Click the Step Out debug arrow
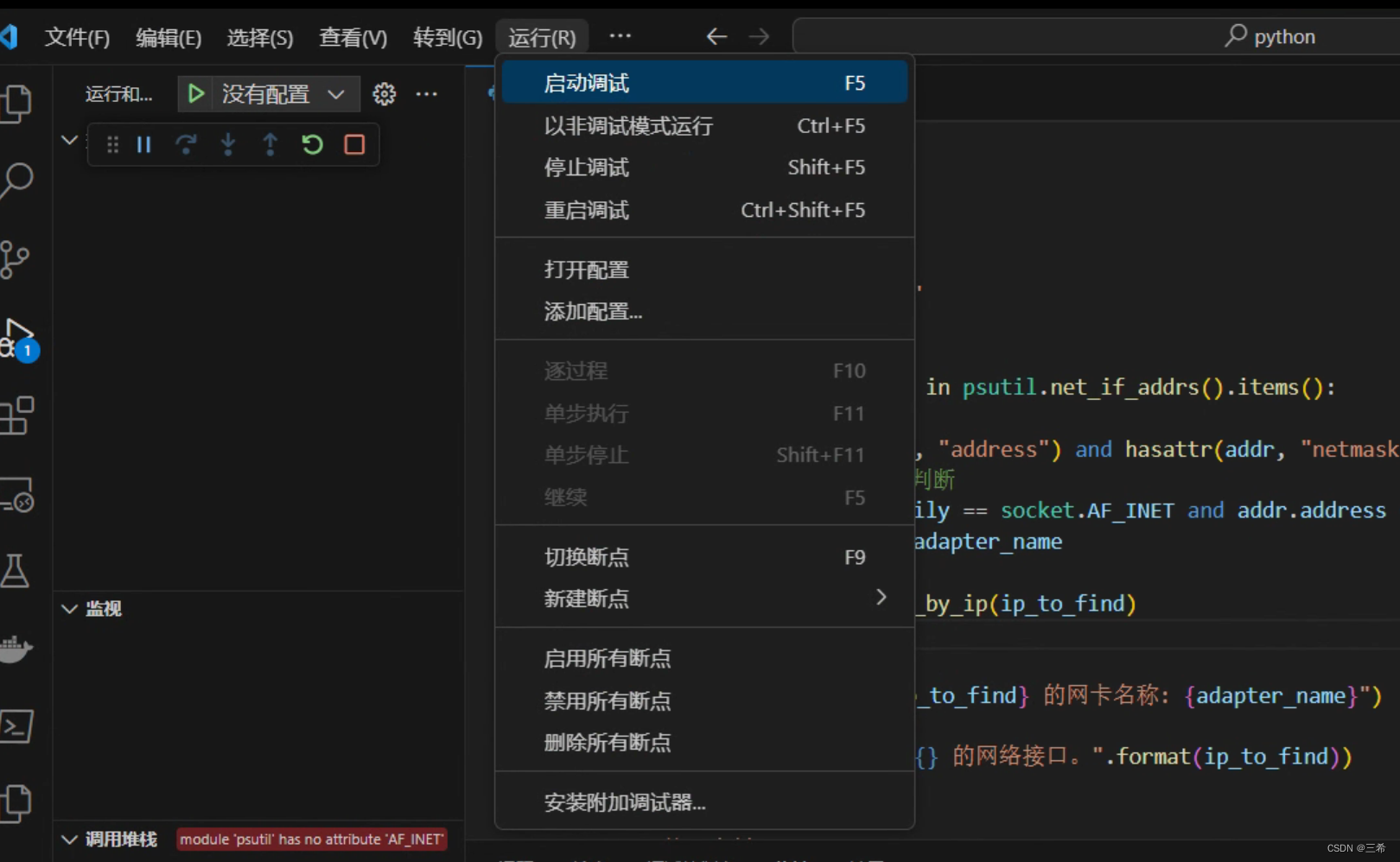Image resolution: width=1400 pixels, height=862 pixels. point(270,145)
